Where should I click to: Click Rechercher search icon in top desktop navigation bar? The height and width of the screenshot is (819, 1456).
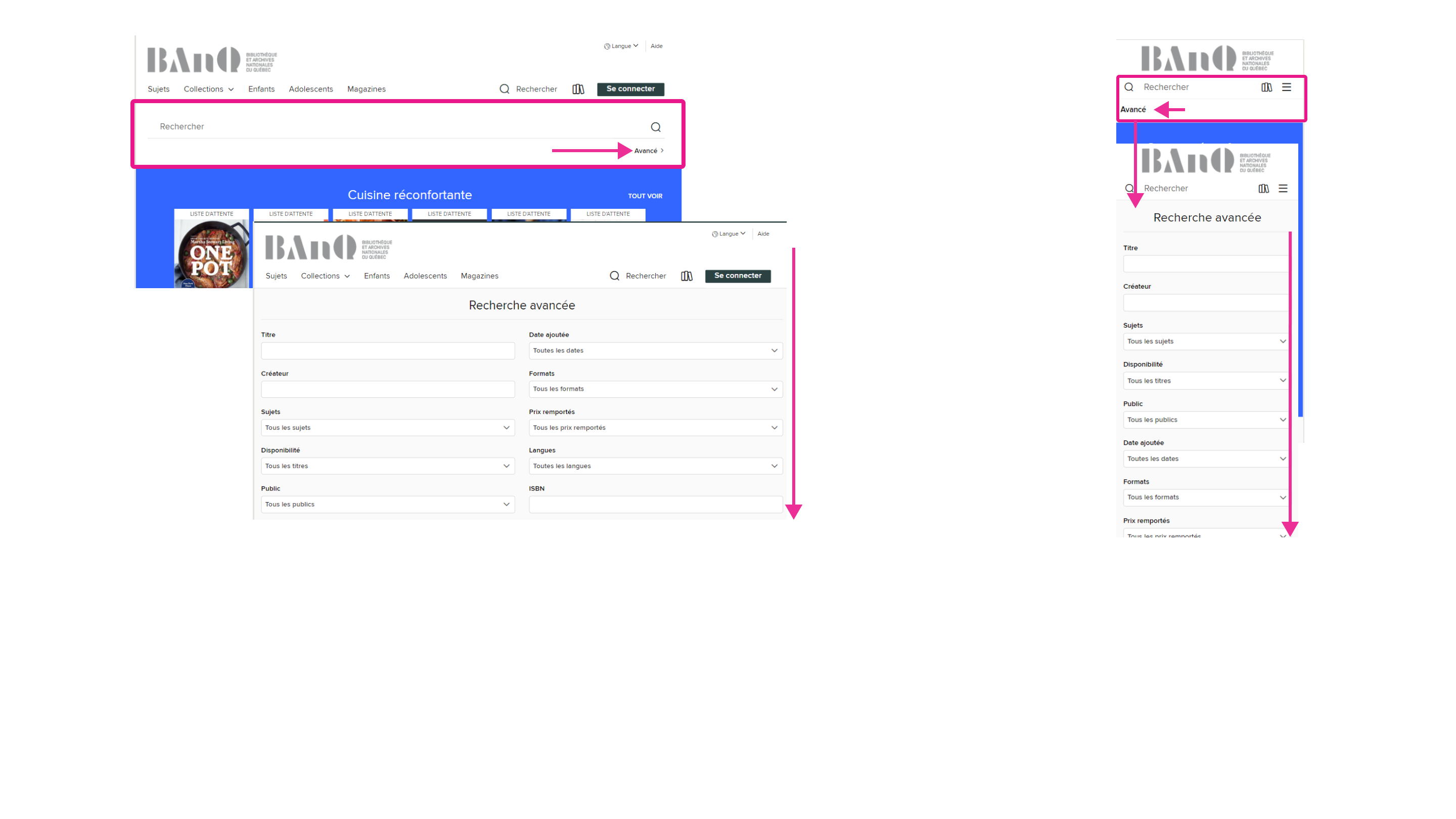505,89
